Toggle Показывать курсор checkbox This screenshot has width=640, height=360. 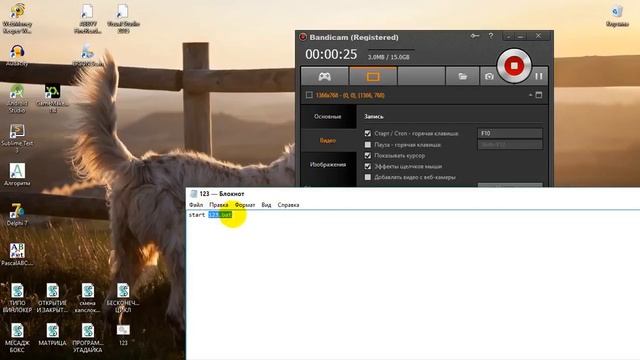click(x=368, y=156)
